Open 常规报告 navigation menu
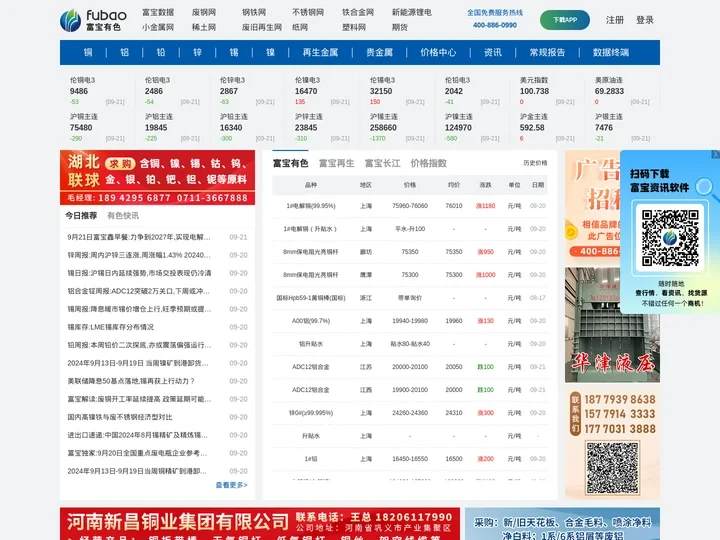 point(547,52)
